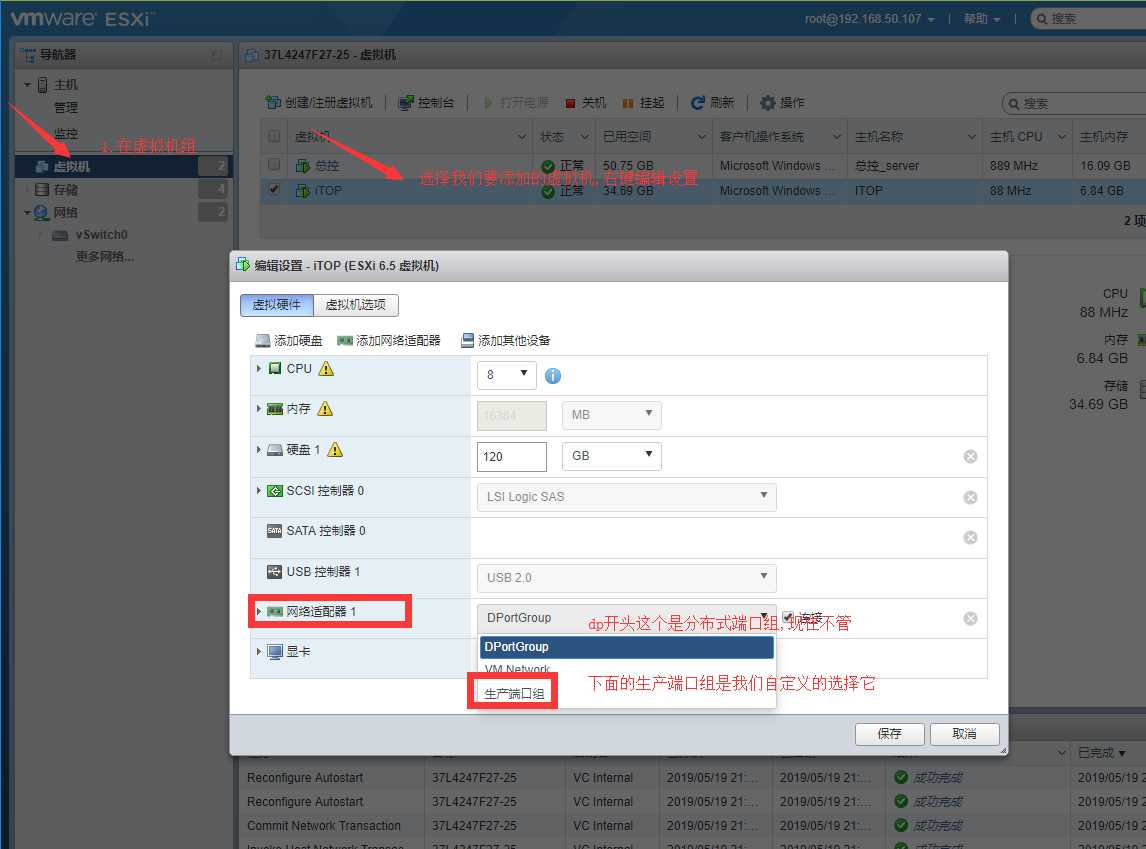Click the 更多网络 link in navigator

(104, 256)
